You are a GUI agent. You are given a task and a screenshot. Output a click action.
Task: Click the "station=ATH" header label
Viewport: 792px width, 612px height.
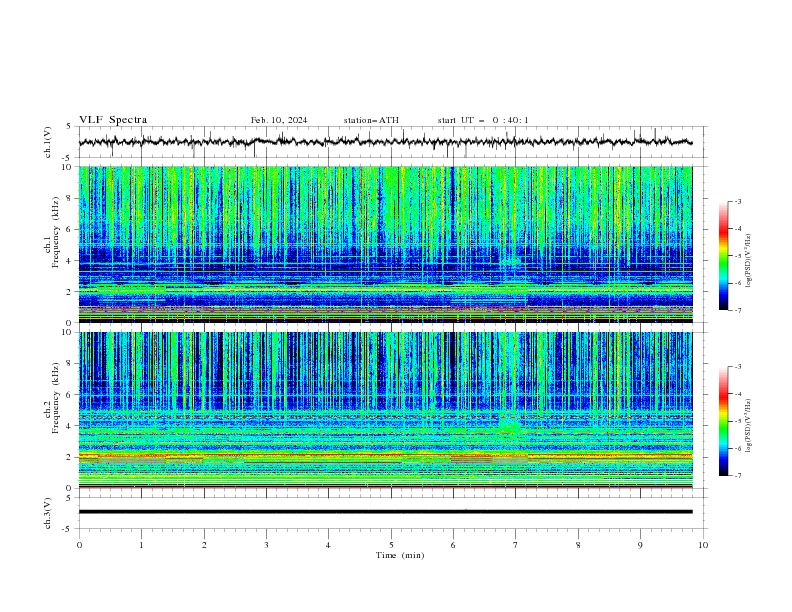tap(371, 120)
